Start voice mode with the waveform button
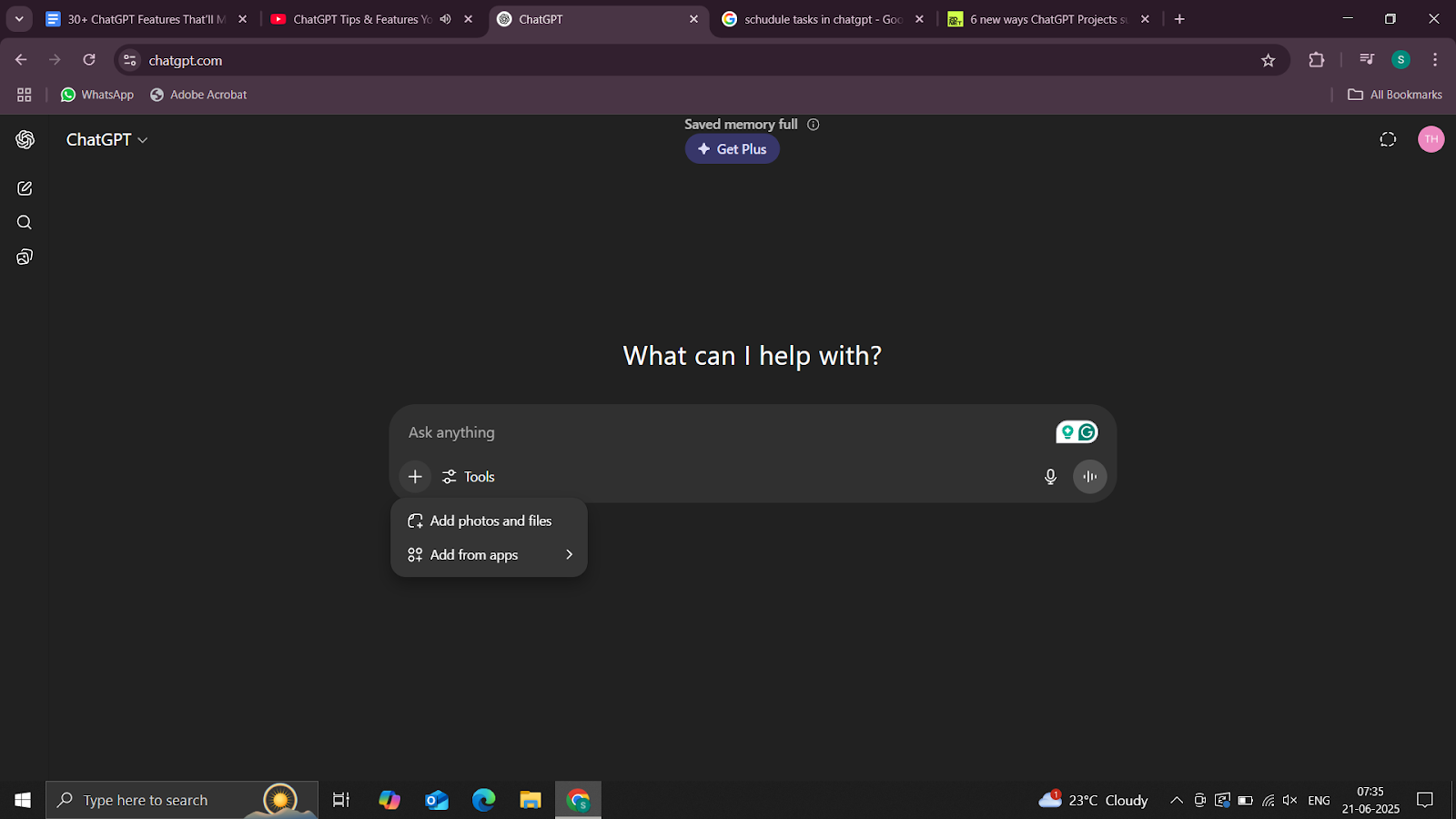Image resolution: width=1456 pixels, height=819 pixels. (x=1090, y=477)
